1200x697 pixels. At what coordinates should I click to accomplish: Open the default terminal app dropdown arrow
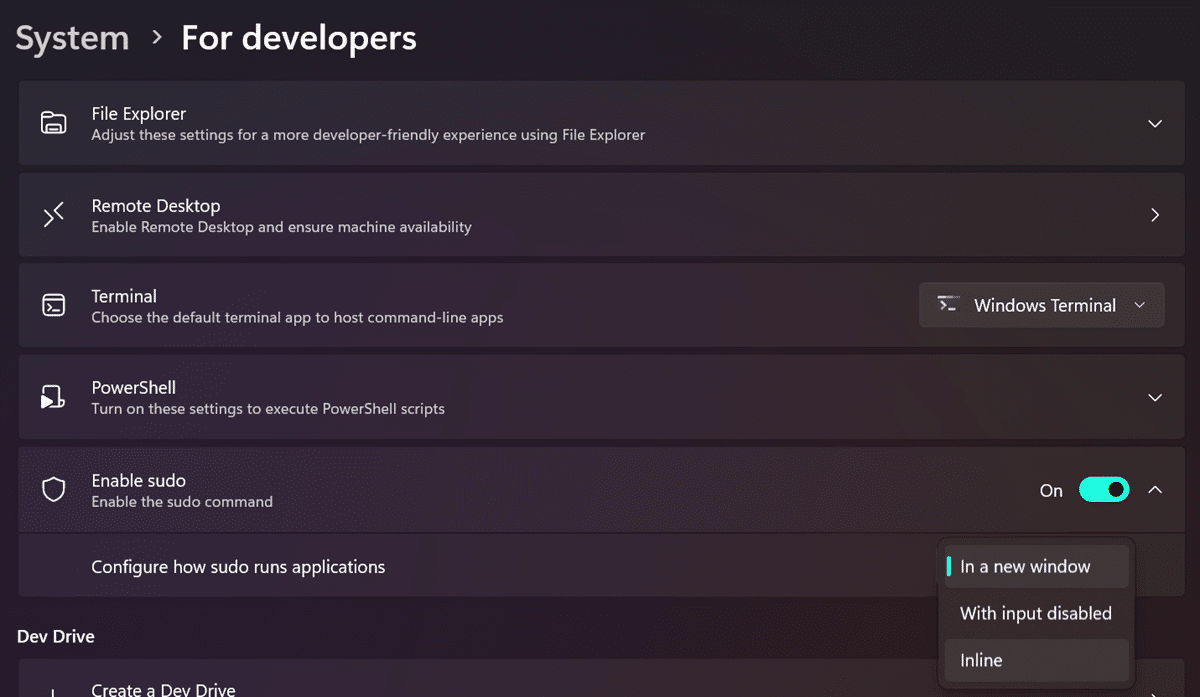click(1139, 306)
